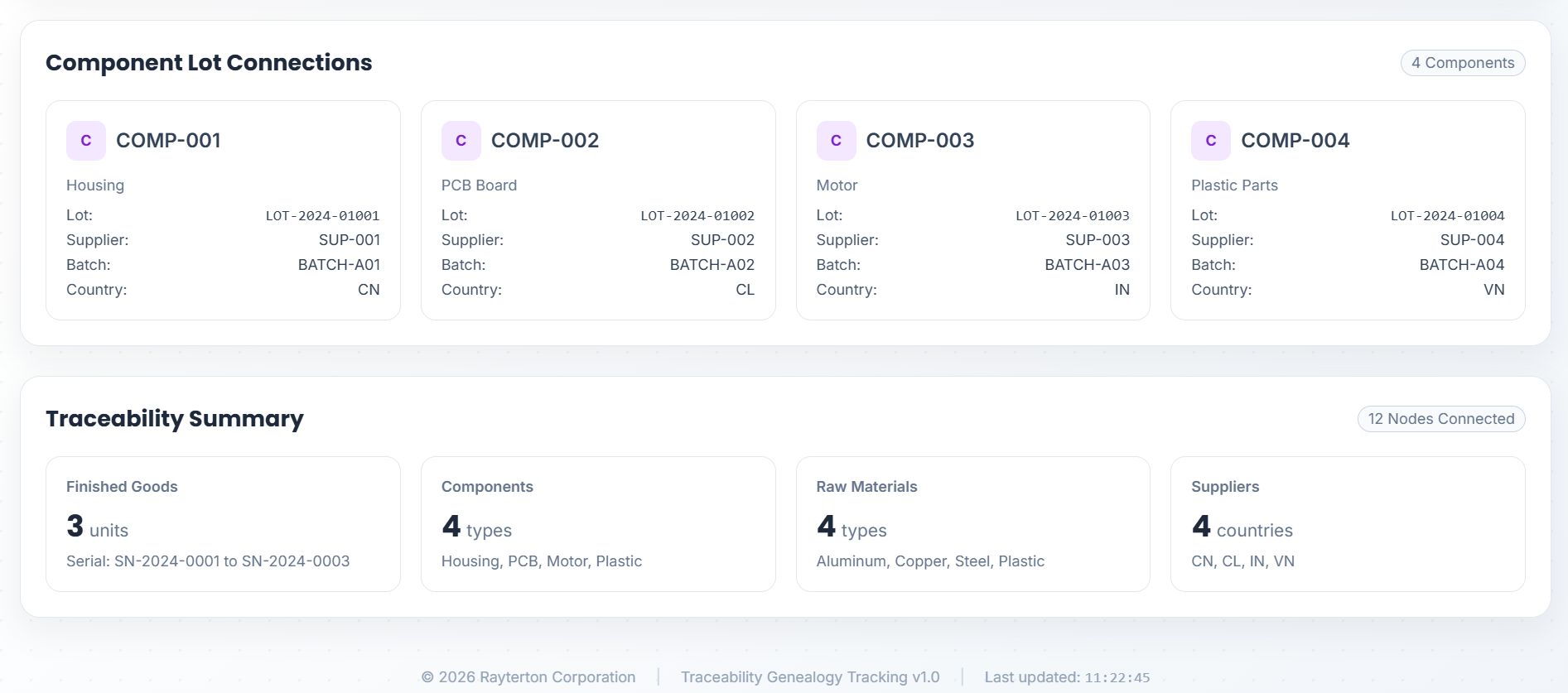The width and height of the screenshot is (1568, 693).
Task: Click the 4 Components badge
Action: click(1462, 63)
